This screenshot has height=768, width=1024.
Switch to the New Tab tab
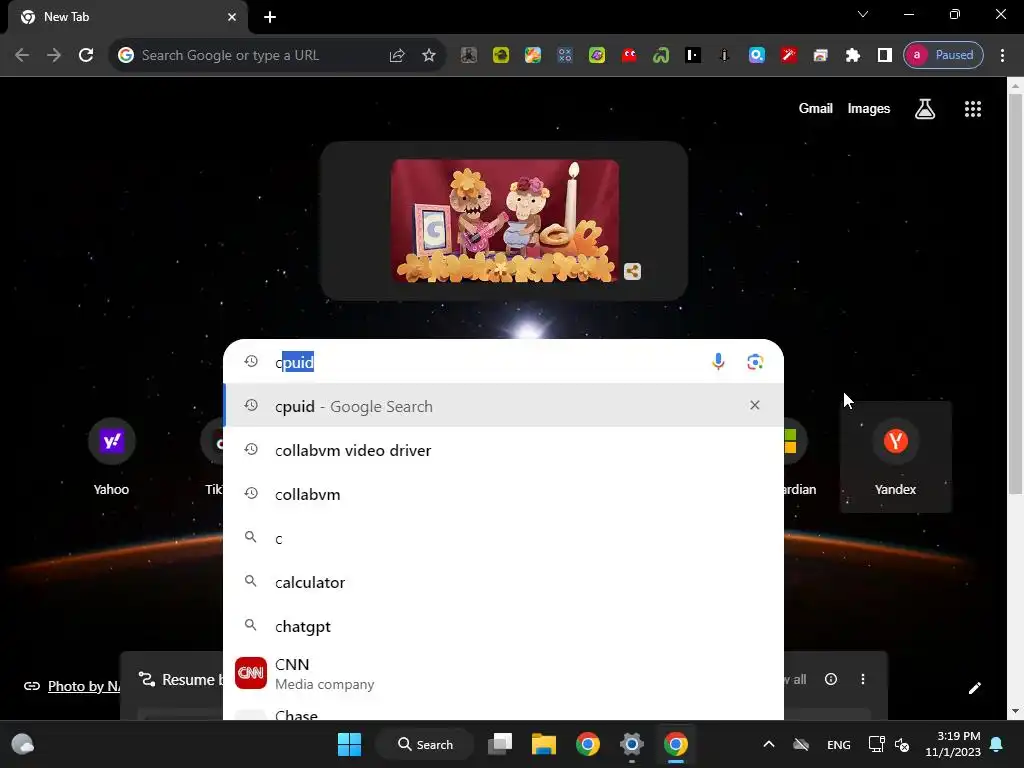tap(127, 17)
